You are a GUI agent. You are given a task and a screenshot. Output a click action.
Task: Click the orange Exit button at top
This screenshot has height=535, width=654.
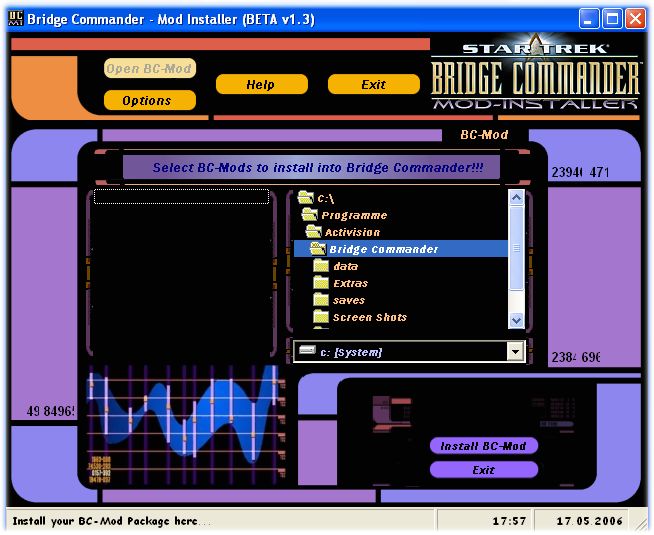[373, 85]
